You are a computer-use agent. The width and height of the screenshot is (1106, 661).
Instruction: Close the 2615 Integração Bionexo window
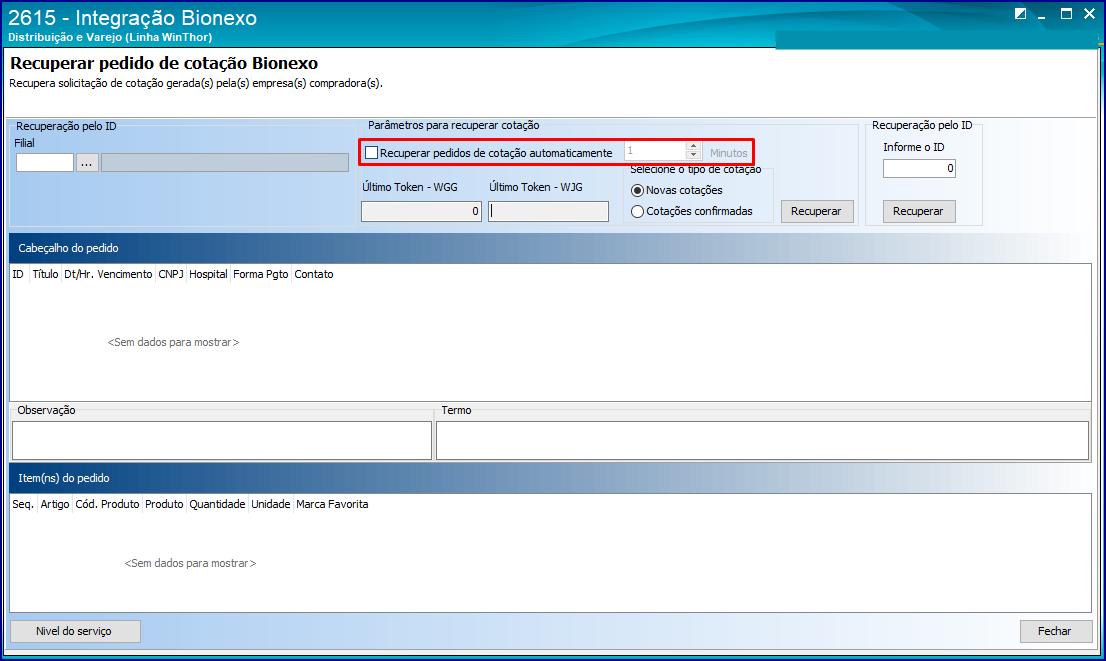click(x=1090, y=14)
